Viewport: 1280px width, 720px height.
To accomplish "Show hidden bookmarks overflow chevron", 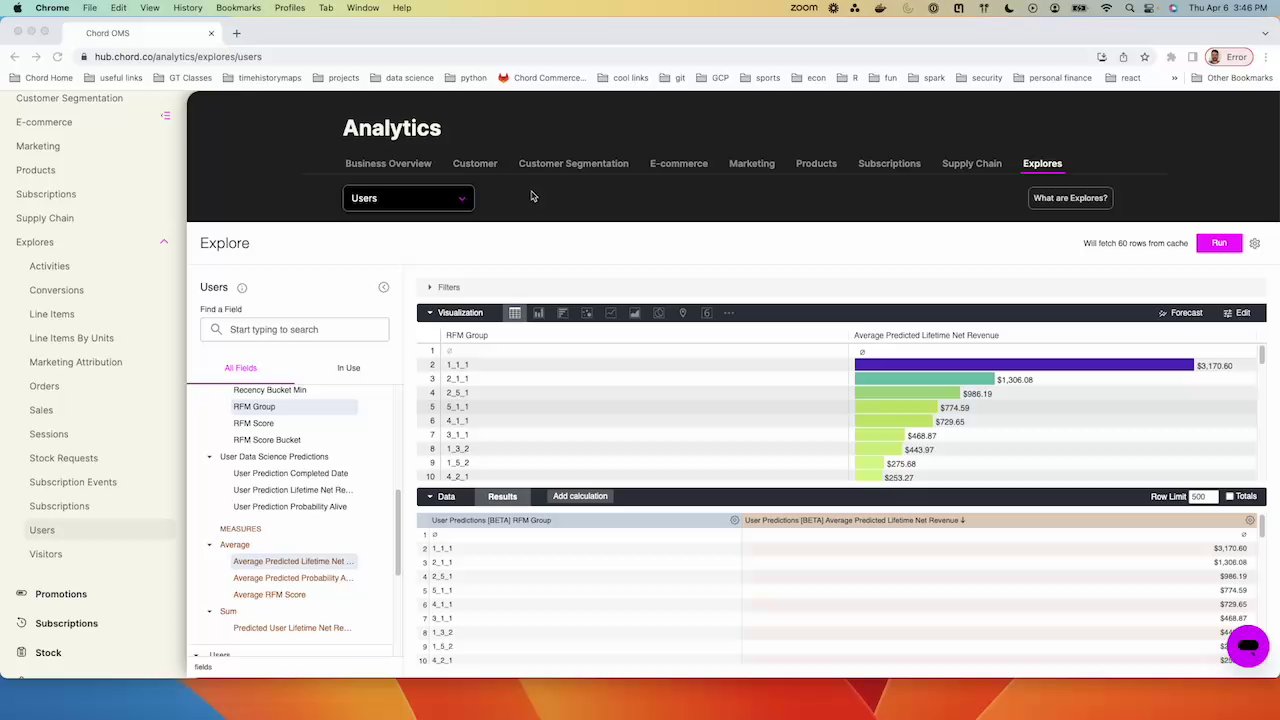I will (x=1174, y=78).
